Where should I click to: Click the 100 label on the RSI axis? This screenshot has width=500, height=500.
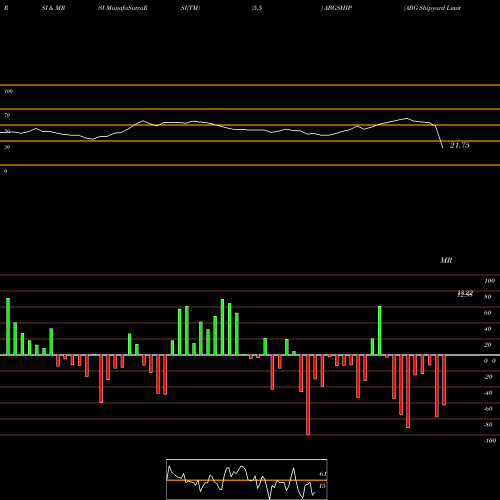(x=8, y=91)
